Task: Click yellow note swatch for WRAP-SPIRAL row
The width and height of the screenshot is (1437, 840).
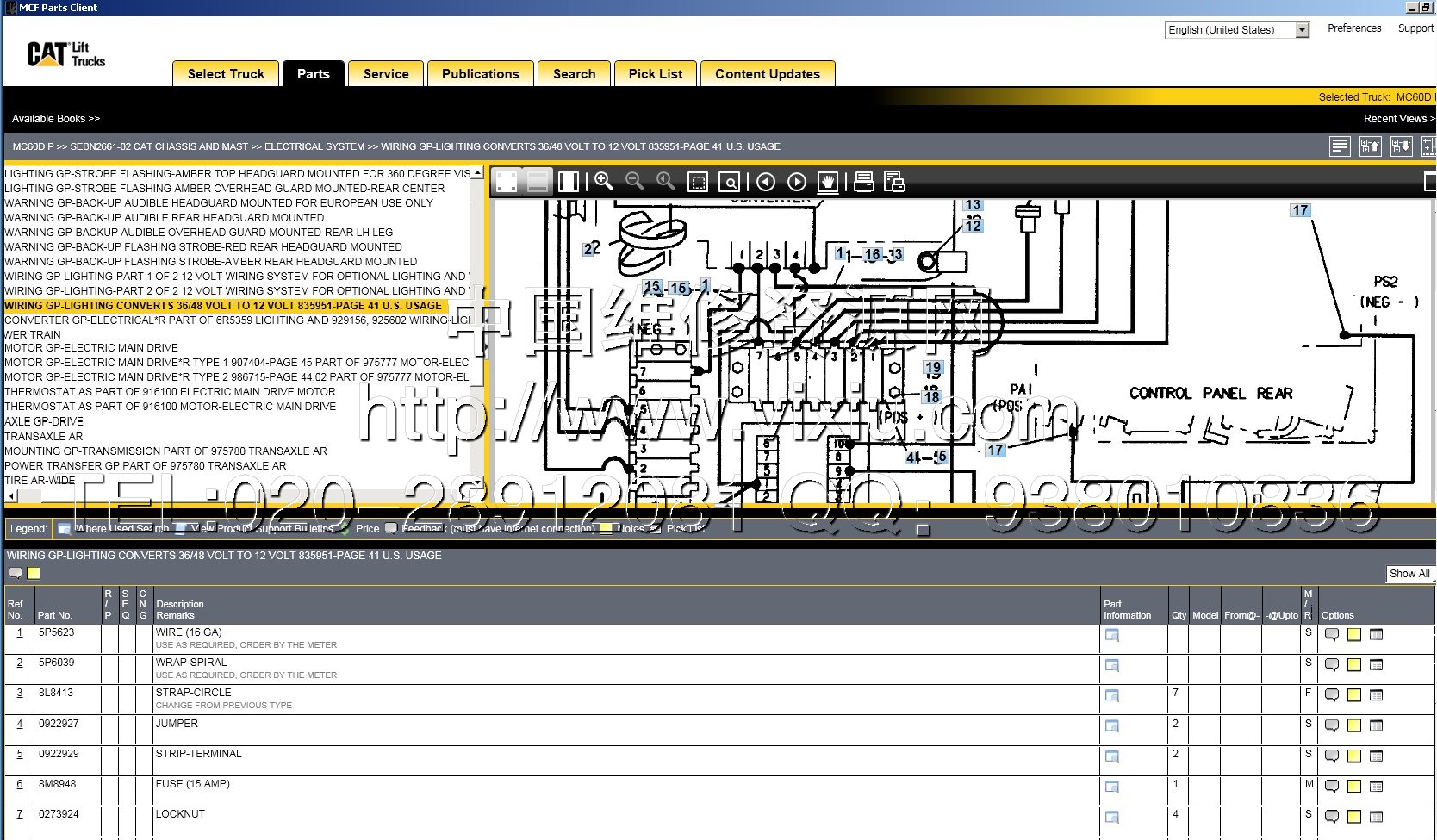Action: (x=1353, y=665)
